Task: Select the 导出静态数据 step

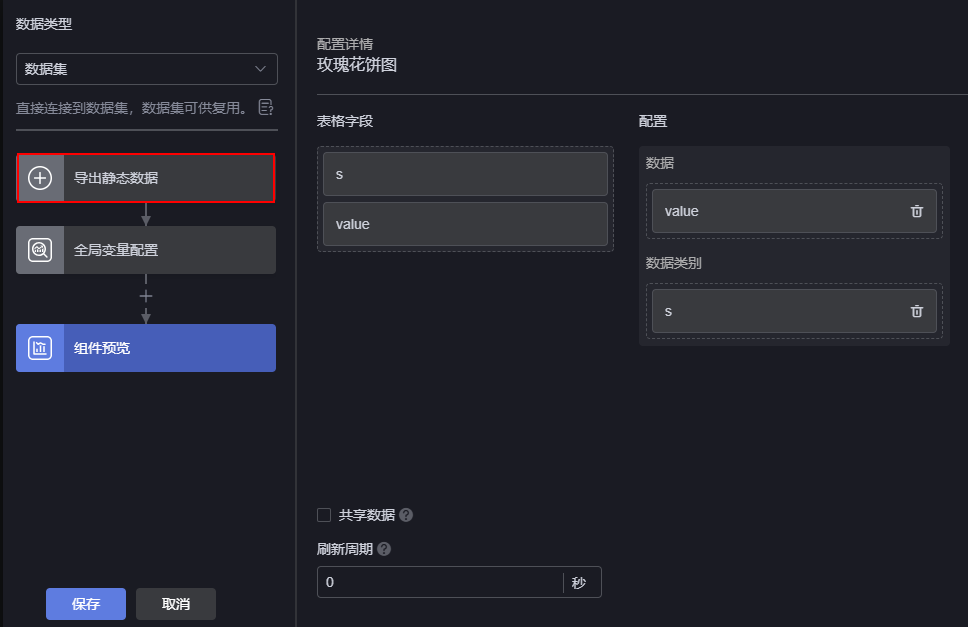Action: tap(146, 178)
